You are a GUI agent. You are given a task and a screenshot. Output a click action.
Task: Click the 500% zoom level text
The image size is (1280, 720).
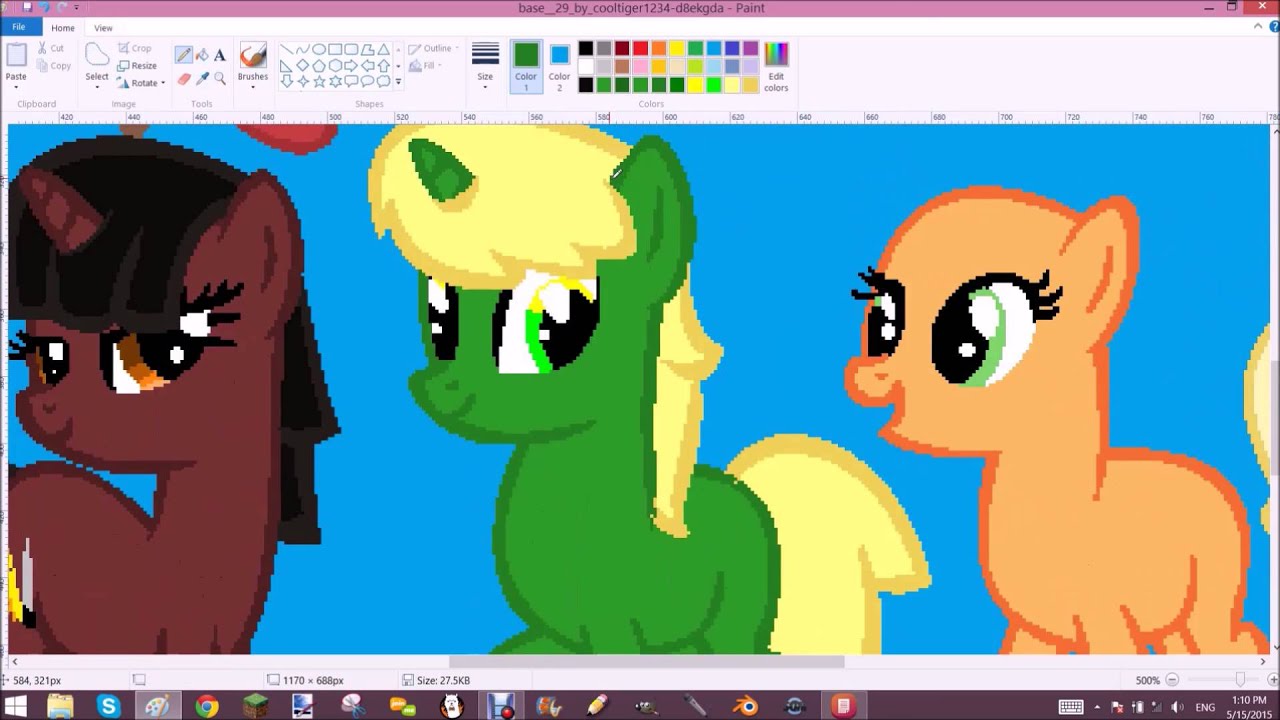coord(1147,680)
